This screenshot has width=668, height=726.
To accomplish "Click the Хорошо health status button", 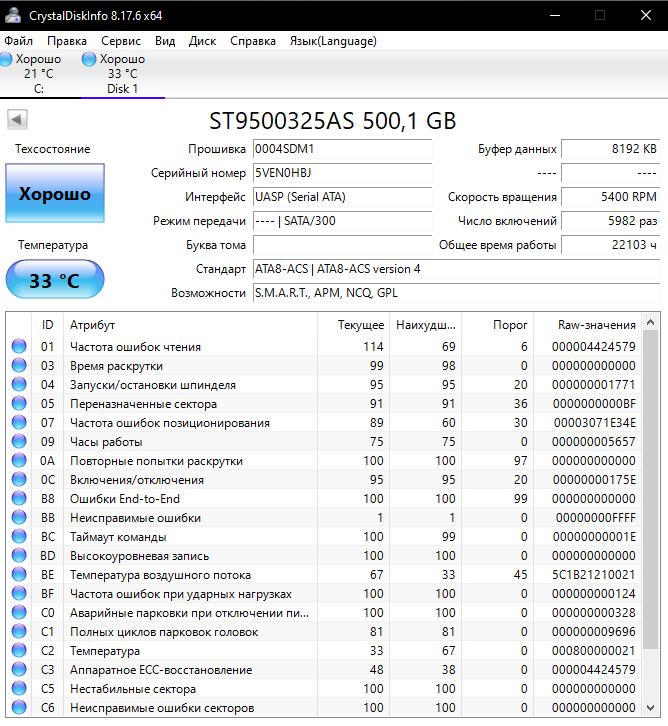I will (55, 193).
